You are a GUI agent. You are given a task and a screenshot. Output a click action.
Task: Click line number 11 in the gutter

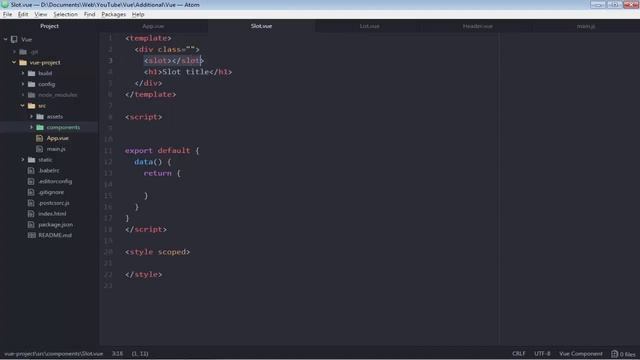pyautogui.click(x=108, y=151)
